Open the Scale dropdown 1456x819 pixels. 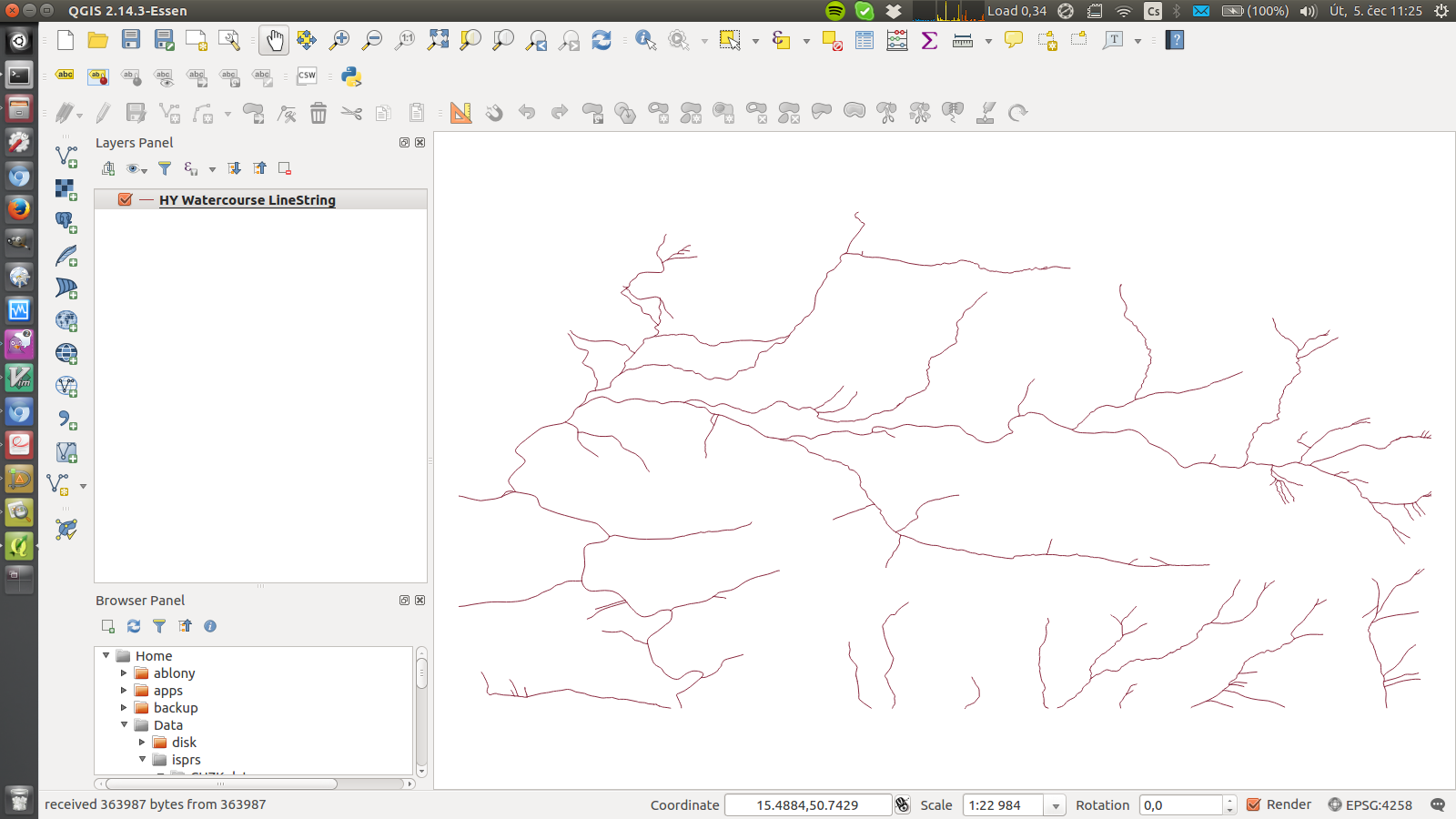click(x=1056, y=805)
